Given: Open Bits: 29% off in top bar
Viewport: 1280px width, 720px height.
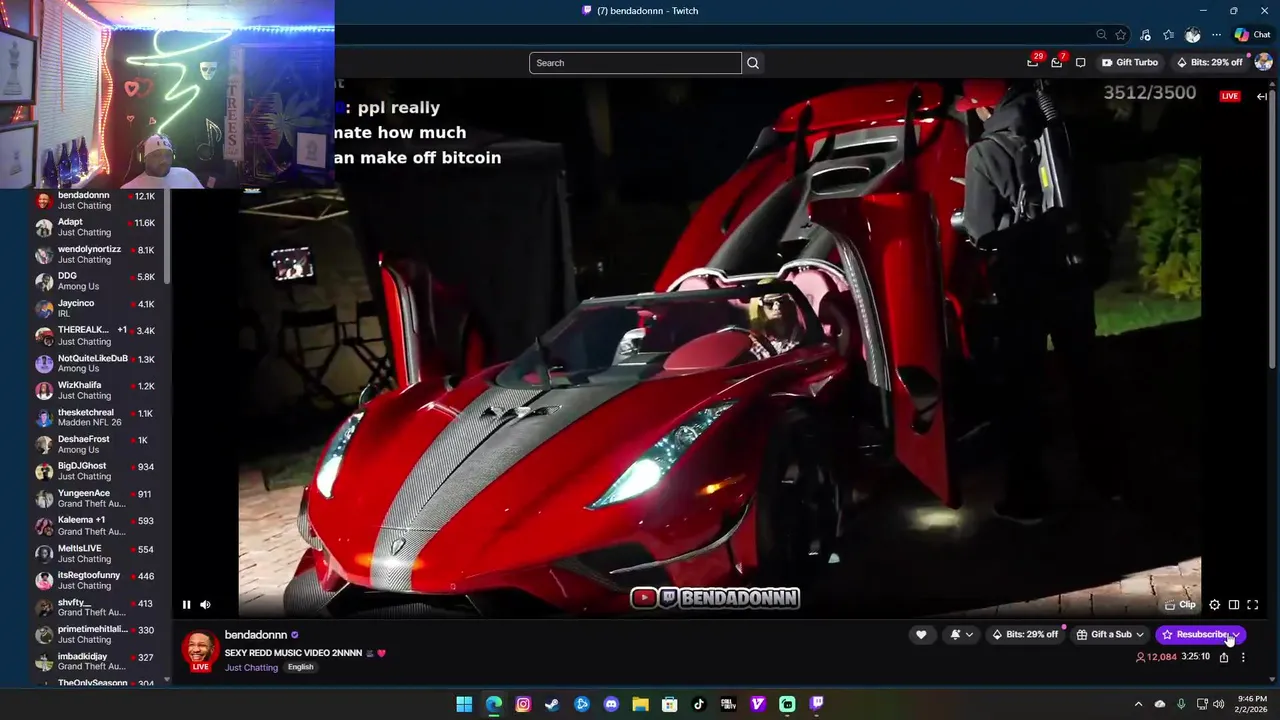Looking at the screenshot, I should 1210,62.
